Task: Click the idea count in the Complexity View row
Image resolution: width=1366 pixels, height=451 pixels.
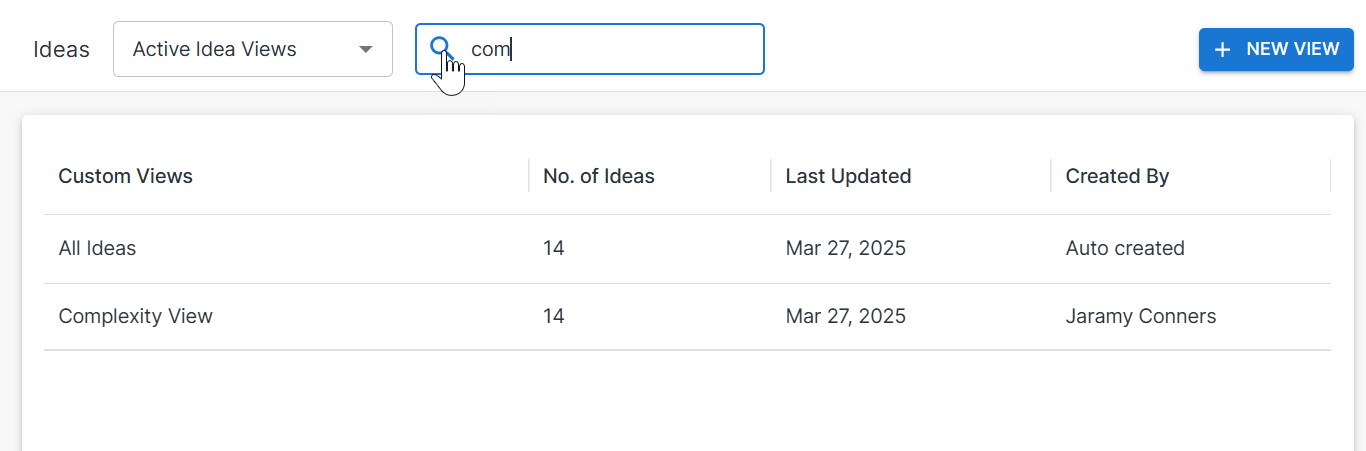Action: point(554,316)
